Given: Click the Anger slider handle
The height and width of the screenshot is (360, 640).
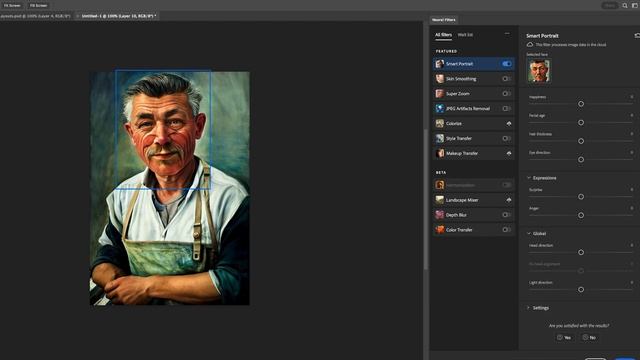Looking at the screenshot, I should point(581,215).
